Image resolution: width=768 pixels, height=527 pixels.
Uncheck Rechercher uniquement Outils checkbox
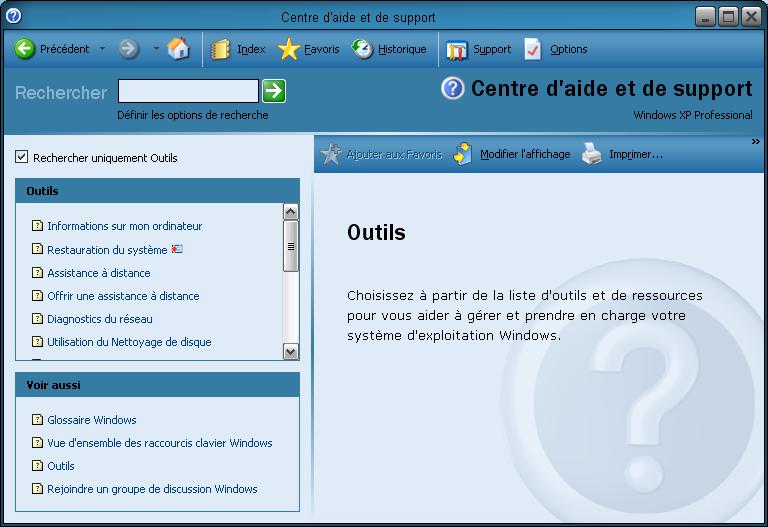[x=22, y=157]
